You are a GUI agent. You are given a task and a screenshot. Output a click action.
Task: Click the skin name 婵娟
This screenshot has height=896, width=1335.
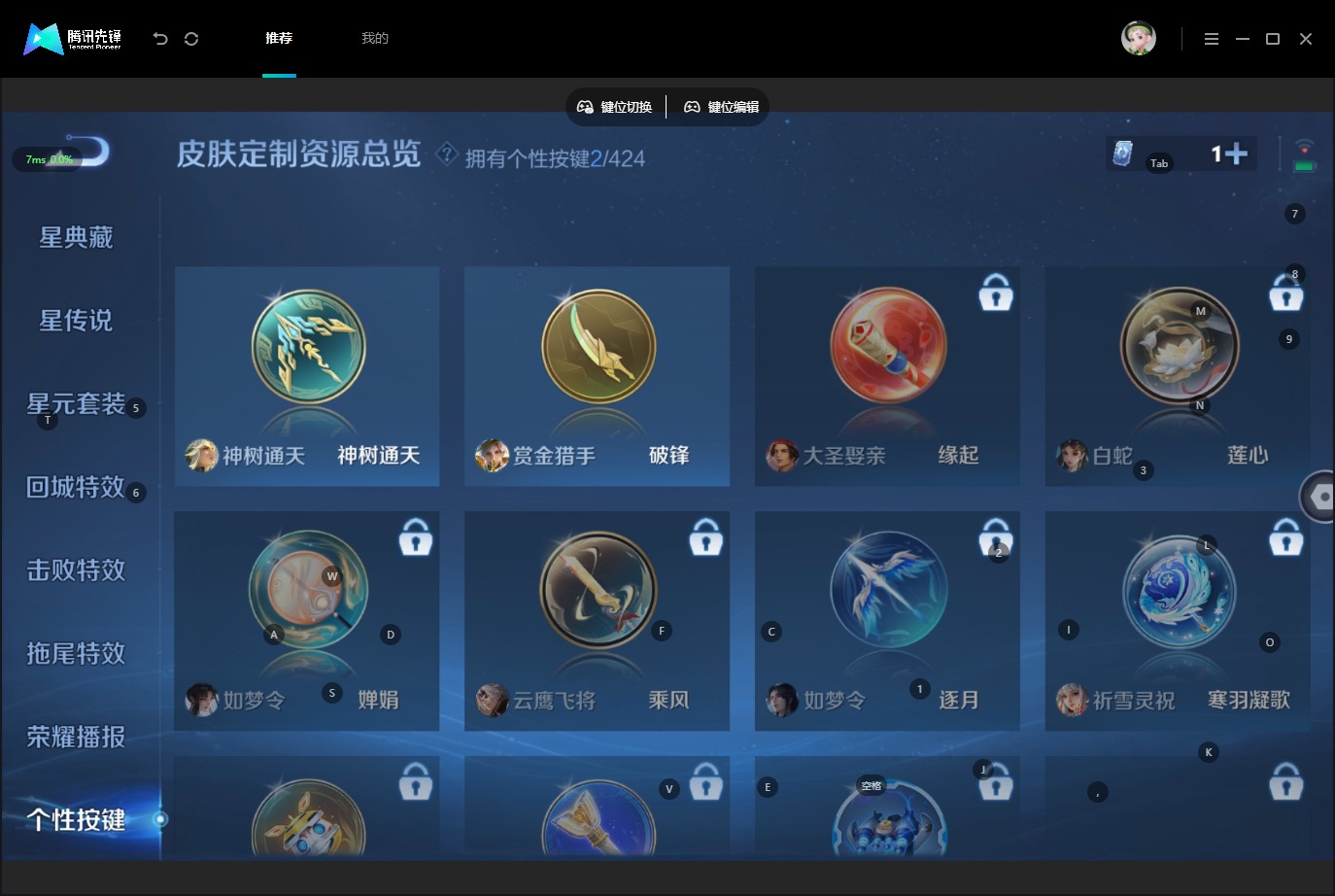tap(378, 701)
